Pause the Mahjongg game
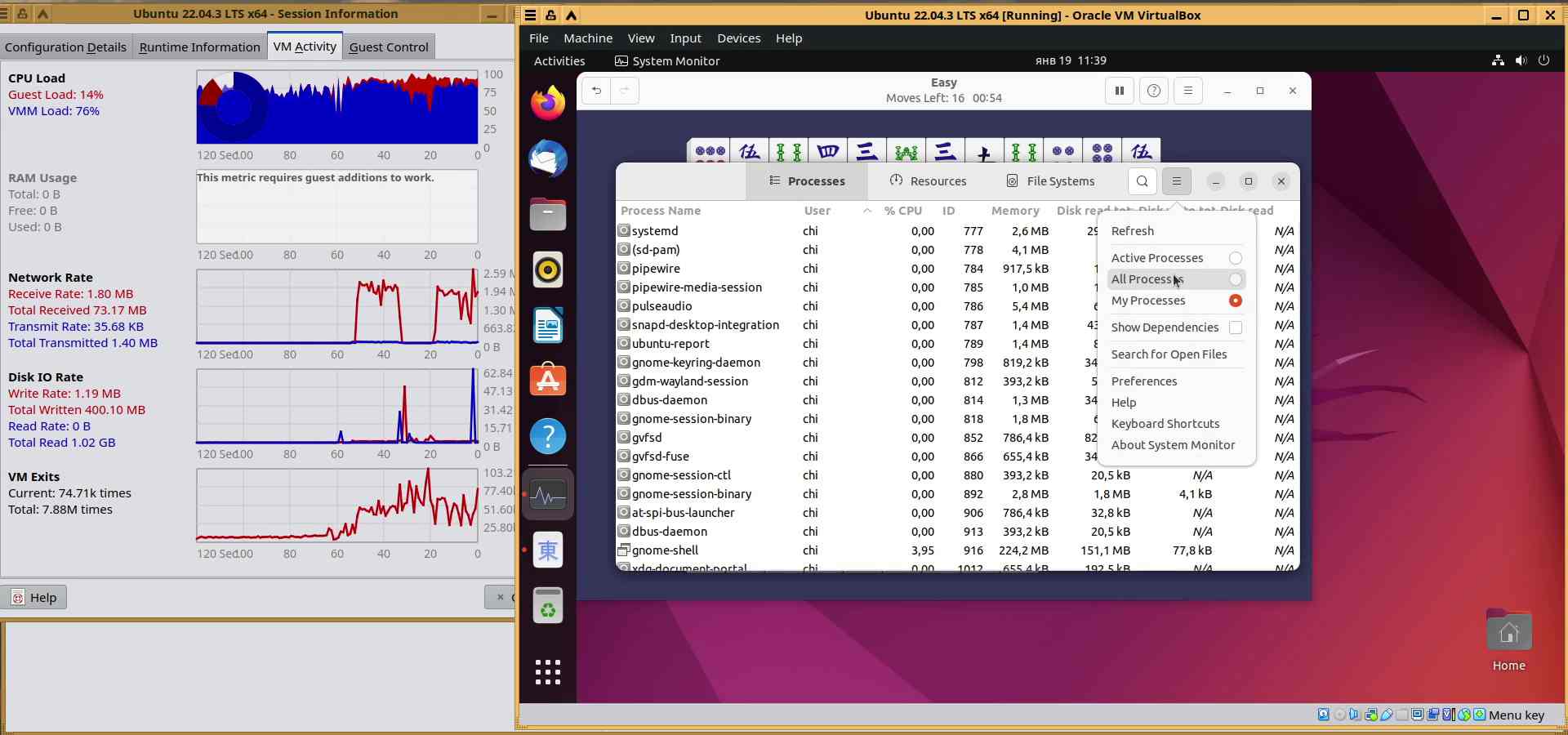Screen dimensions: 1568x735 pyautogui.click(x=1120, y=91)
